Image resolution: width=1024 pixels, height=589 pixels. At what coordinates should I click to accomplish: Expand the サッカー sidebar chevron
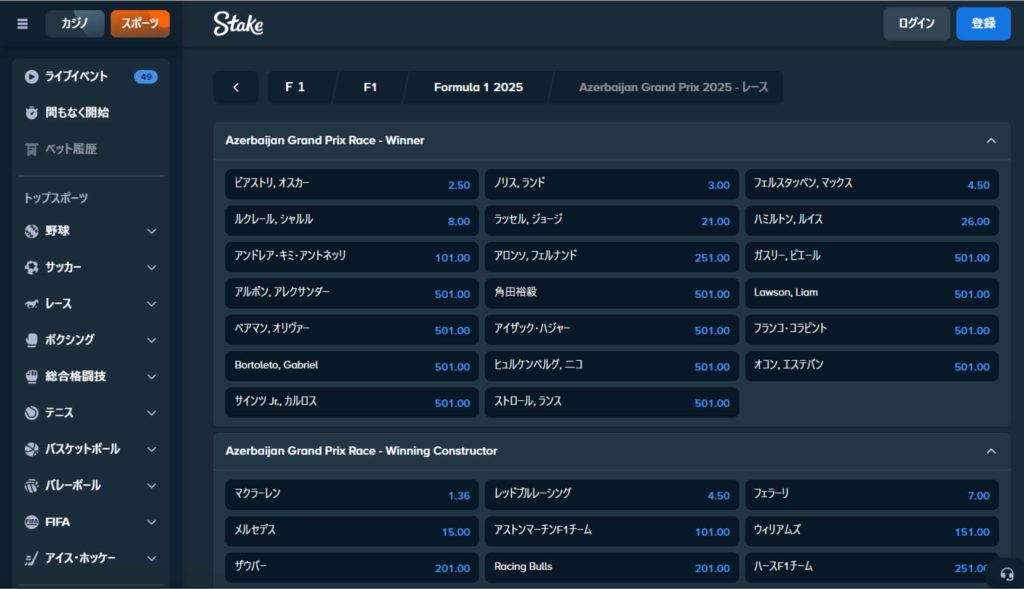coord(152,268)
